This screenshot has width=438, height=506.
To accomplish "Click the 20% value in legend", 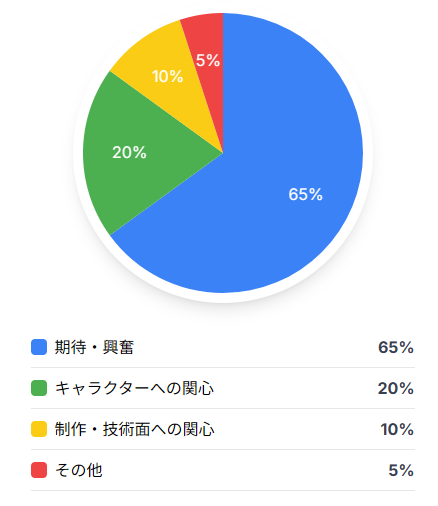I will tap(396, 388).
